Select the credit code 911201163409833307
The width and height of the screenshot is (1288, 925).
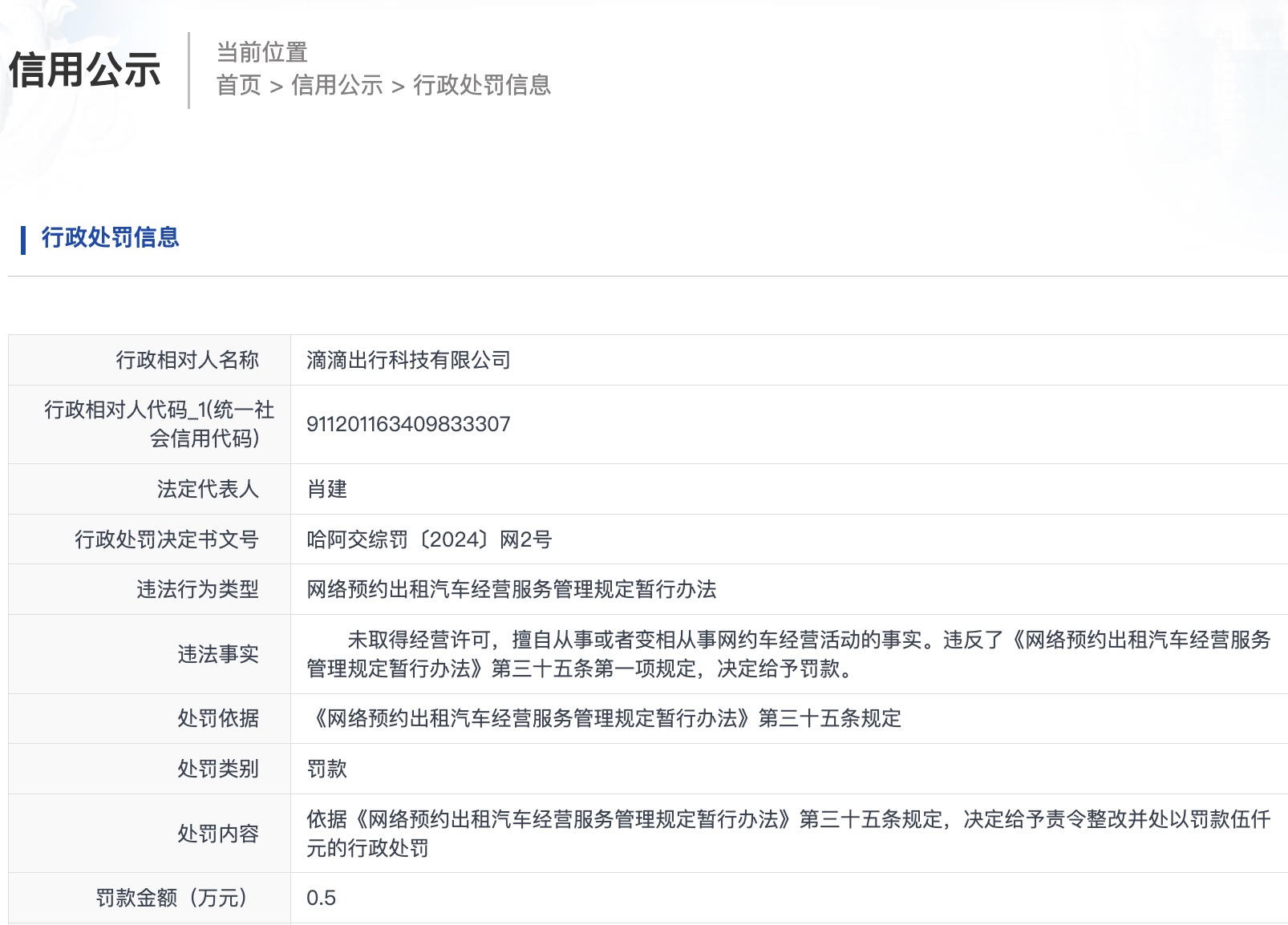click(x=408, y=424)
